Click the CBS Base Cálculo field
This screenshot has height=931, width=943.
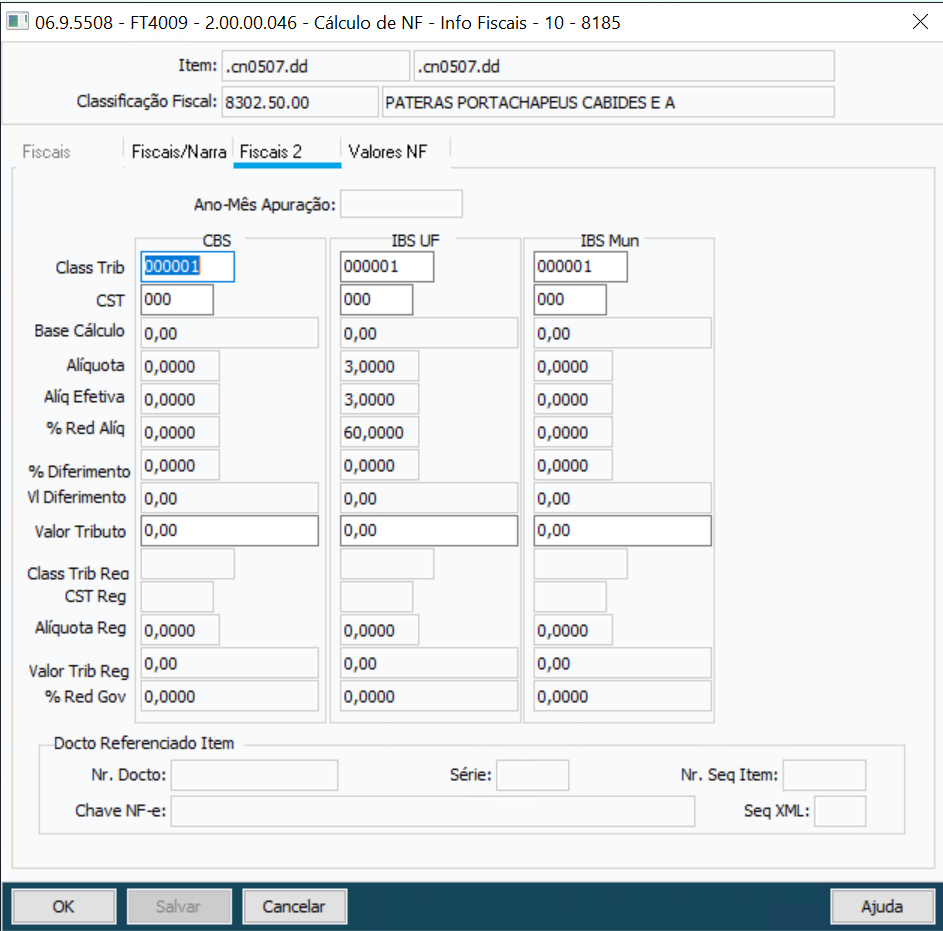click(230, 333)
